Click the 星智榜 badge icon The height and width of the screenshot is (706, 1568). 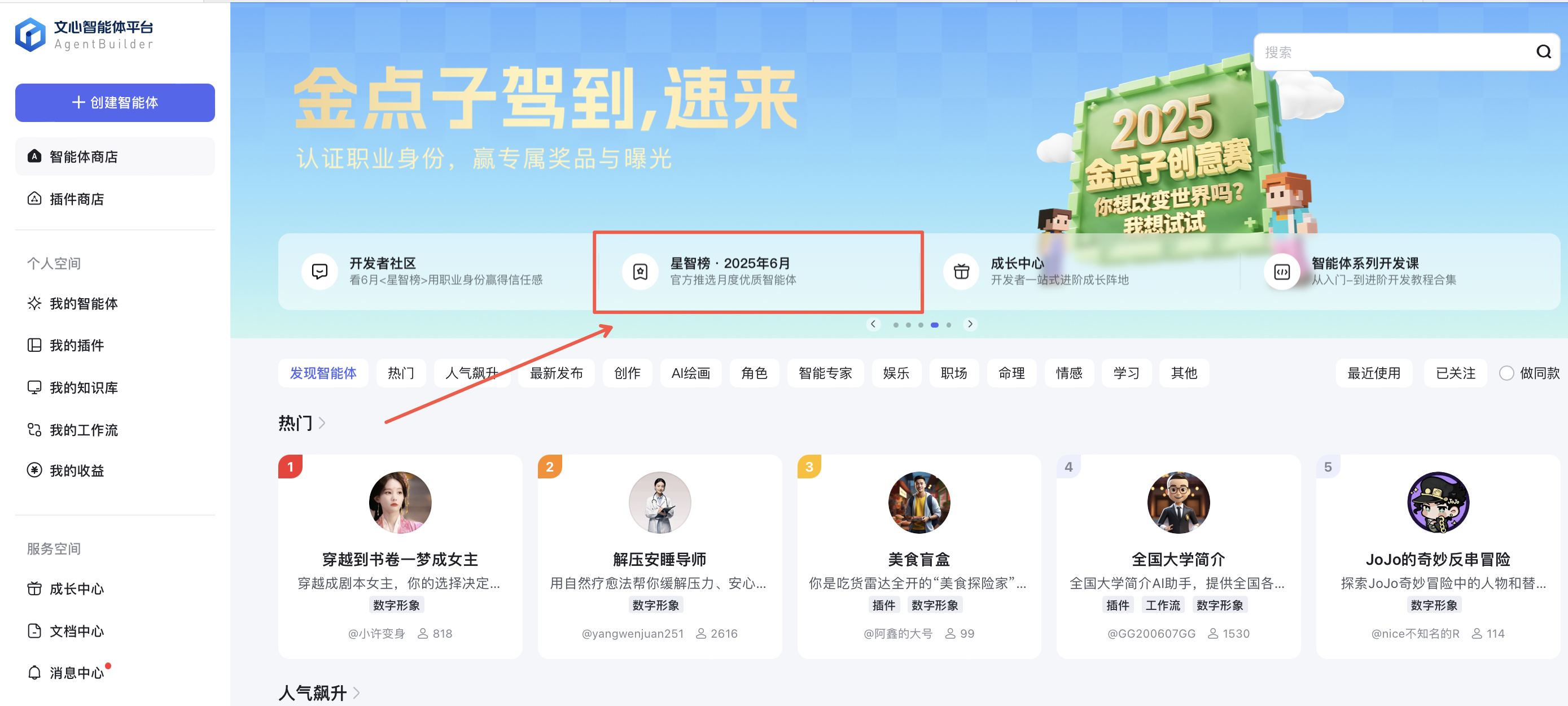(640, 271)
